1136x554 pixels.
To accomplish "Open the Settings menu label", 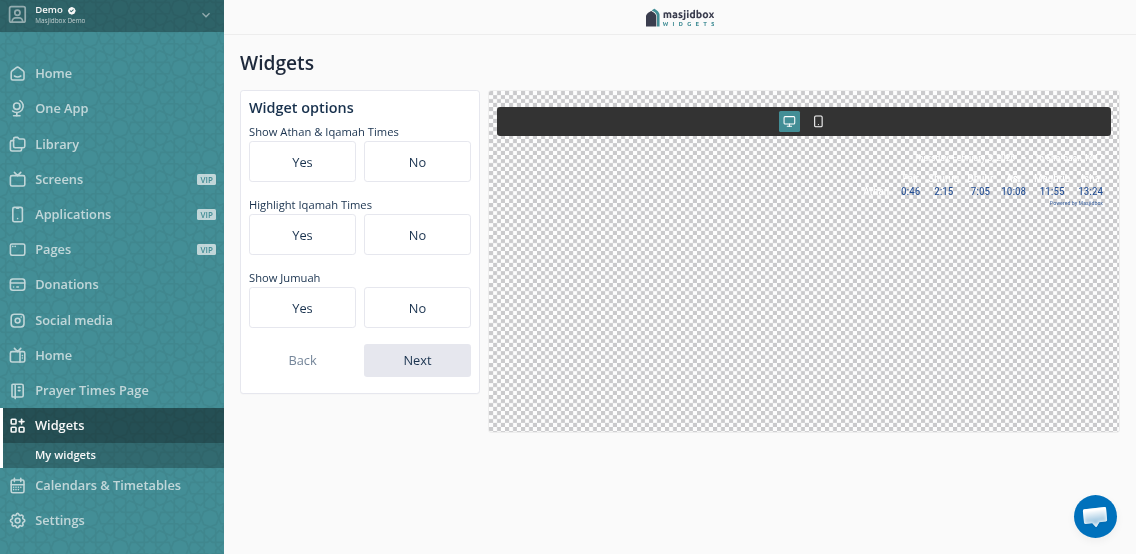I will click(x=59, y=521).
